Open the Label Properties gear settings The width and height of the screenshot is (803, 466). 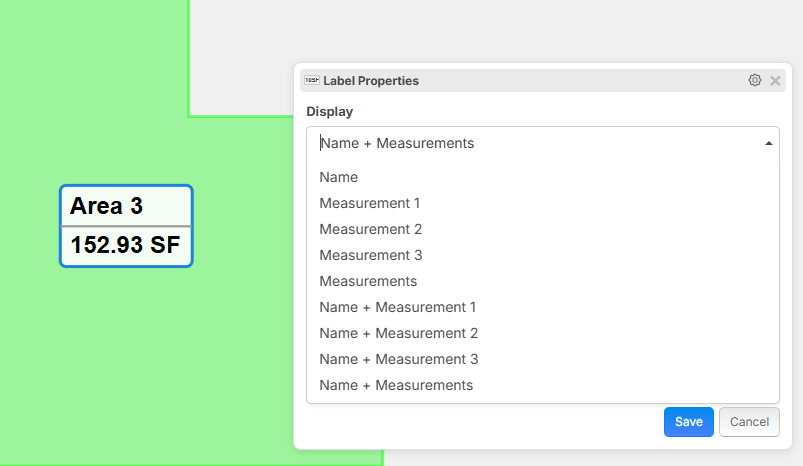click(754, 80)
